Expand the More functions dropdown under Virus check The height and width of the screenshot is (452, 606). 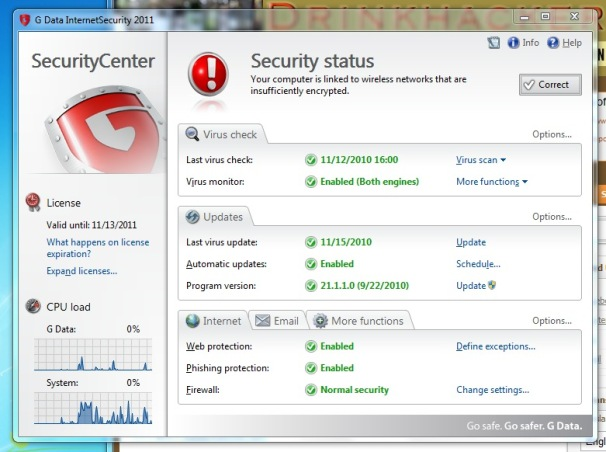492,182
